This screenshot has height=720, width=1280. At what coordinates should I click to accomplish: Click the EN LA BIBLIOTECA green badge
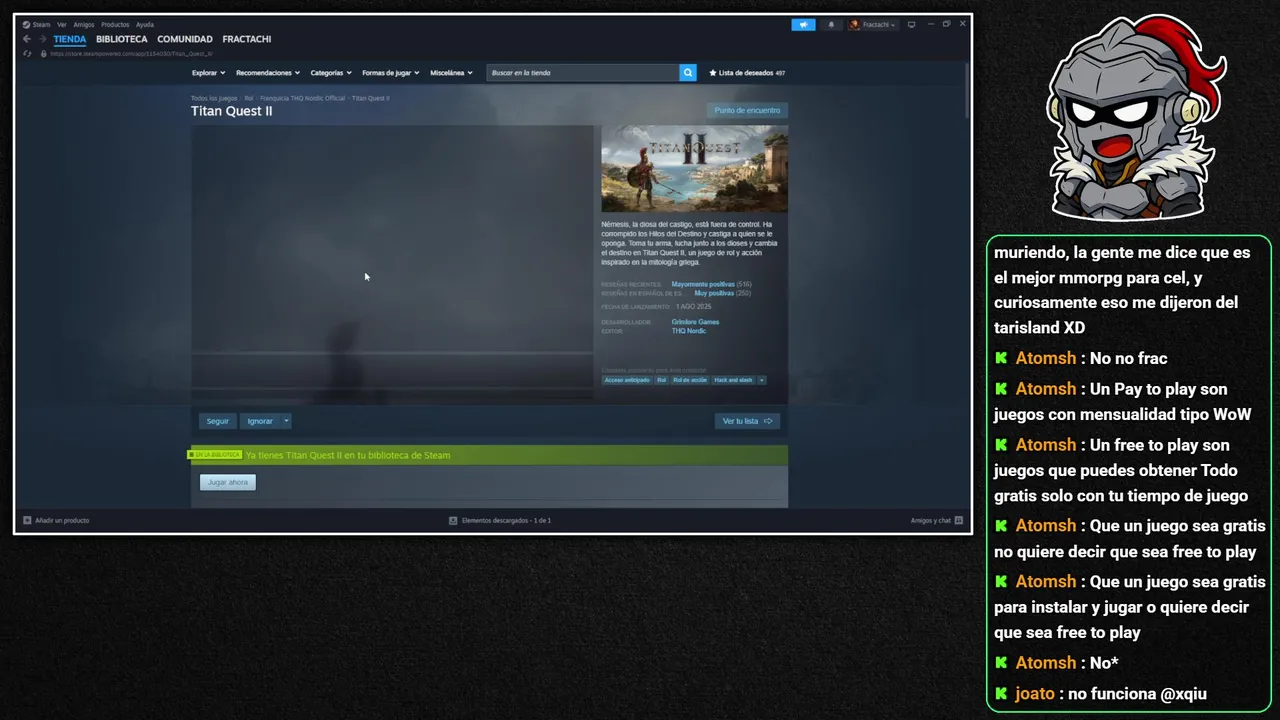pyautogui.click(x=215, y=455)
